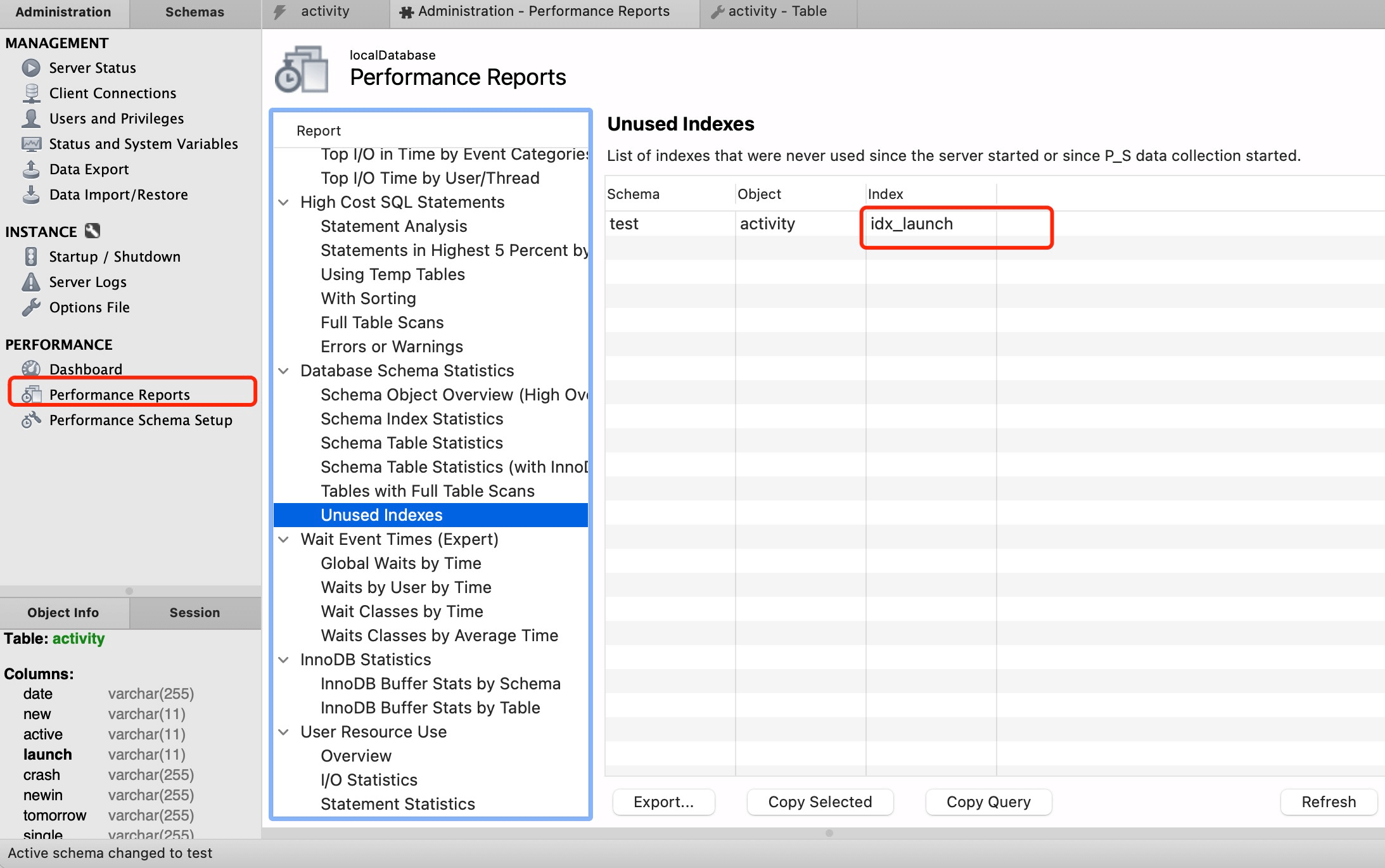This screenshot has width=1385, height=868.
Task: Click the Data Import/Restore icon
Action: point(31,195)
